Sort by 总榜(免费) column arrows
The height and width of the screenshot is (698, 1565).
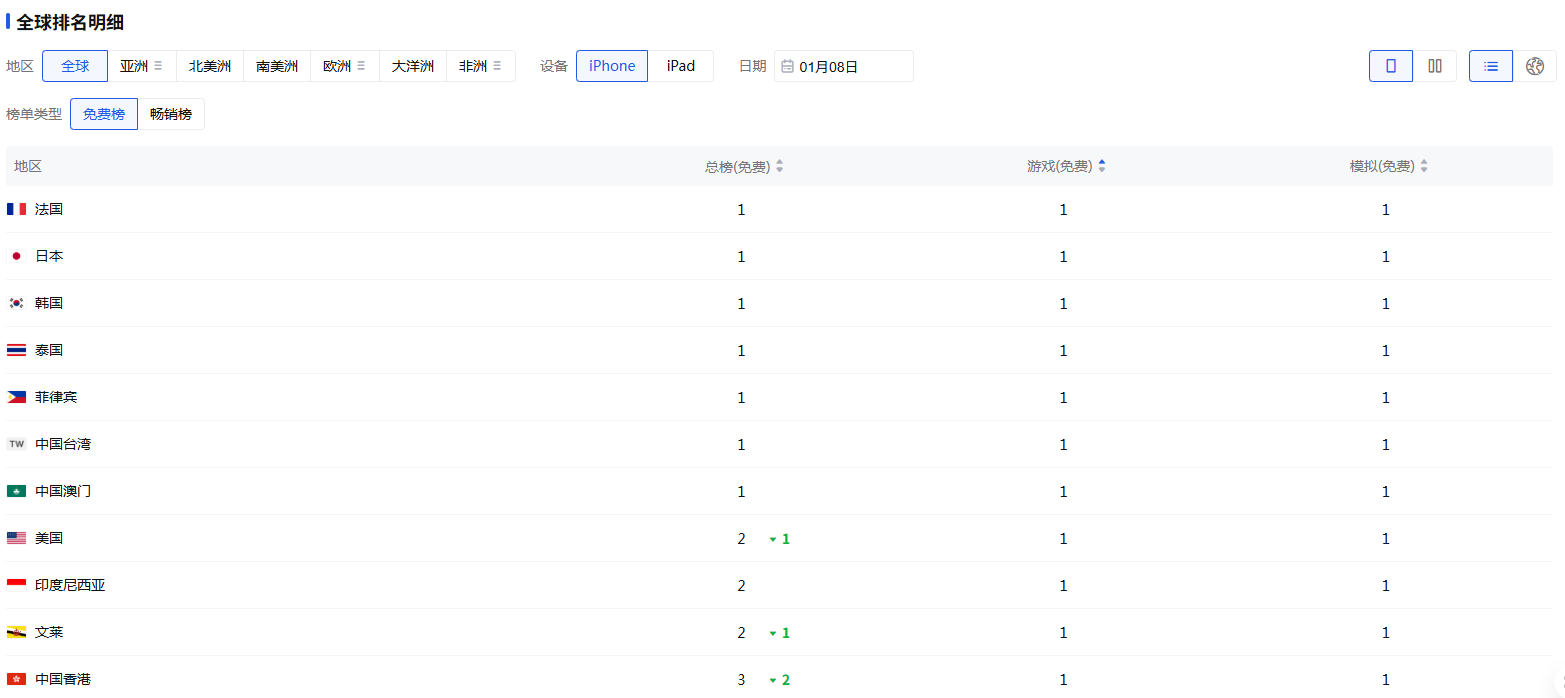click(x=780, y=167)
